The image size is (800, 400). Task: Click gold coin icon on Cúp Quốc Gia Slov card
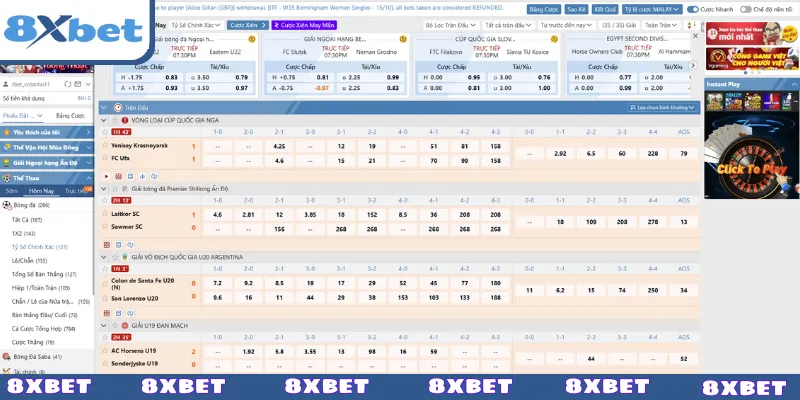554,39
